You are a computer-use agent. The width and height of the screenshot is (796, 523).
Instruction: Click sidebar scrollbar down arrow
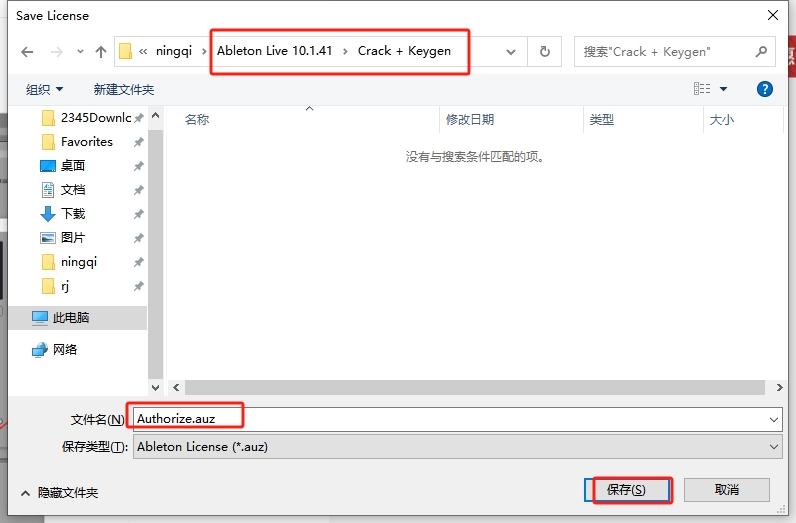pos(156,387)
